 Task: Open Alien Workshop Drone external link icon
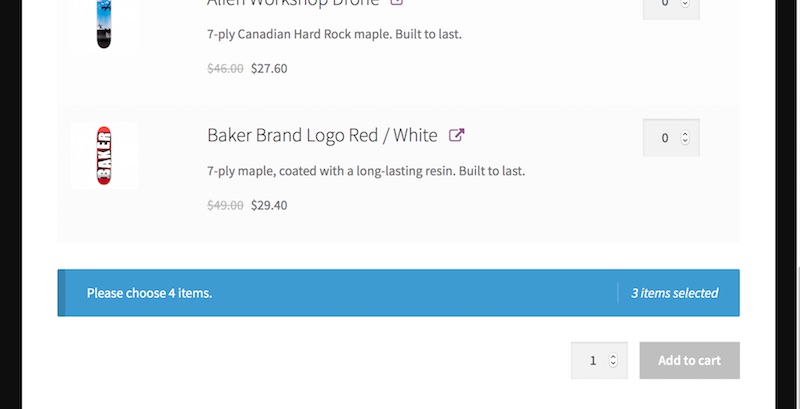[x=396, y=2]
